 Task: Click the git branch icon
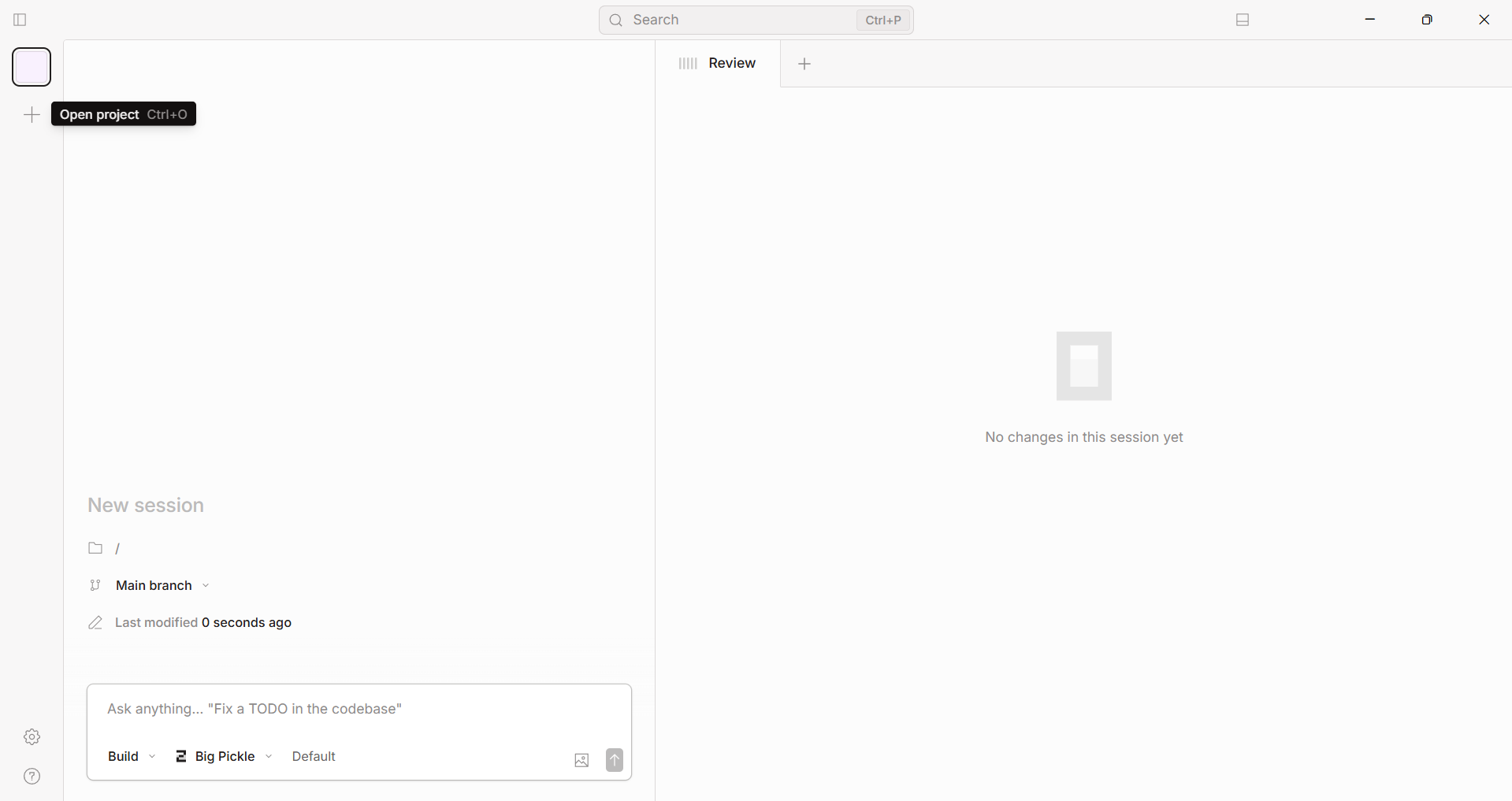pos(95,585)
